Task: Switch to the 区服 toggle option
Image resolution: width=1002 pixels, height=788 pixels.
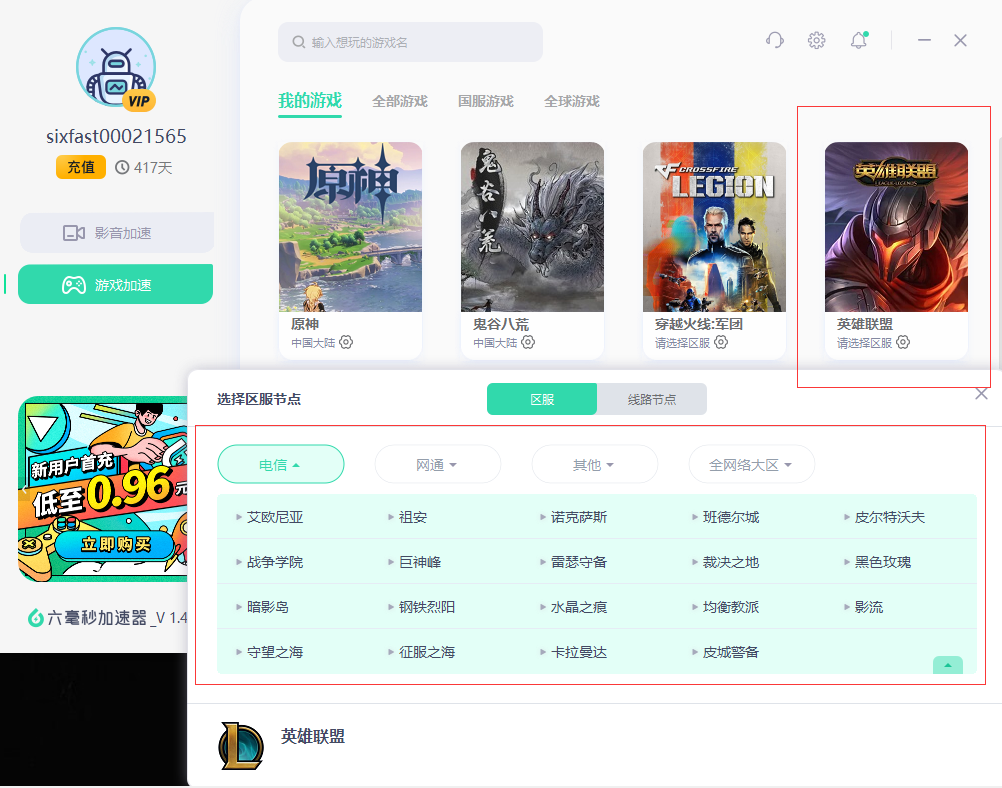Action: click(x=542, y=399)
